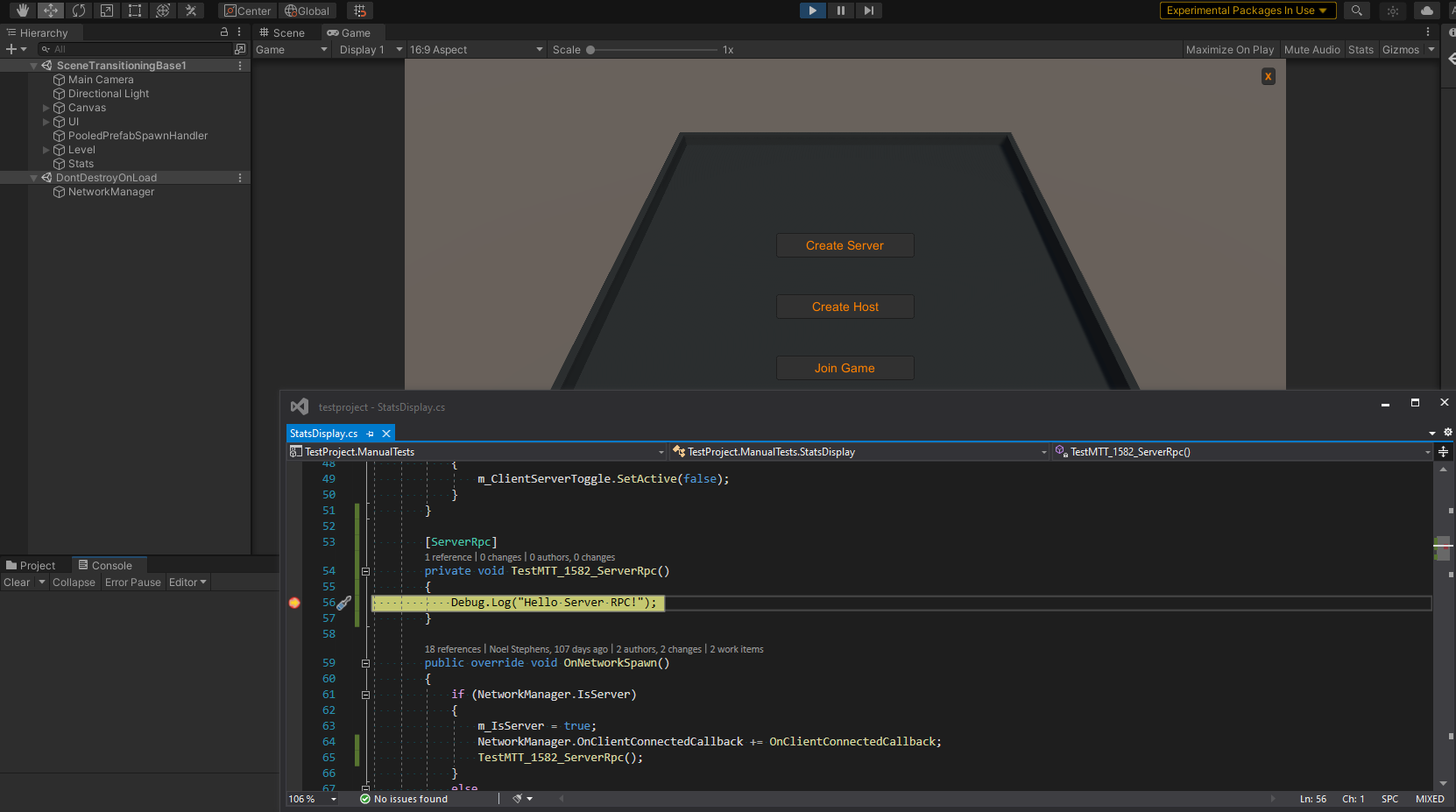Activate the Rotate tool
Viewport: 1456px width, 812px height.
click(79, 11)
